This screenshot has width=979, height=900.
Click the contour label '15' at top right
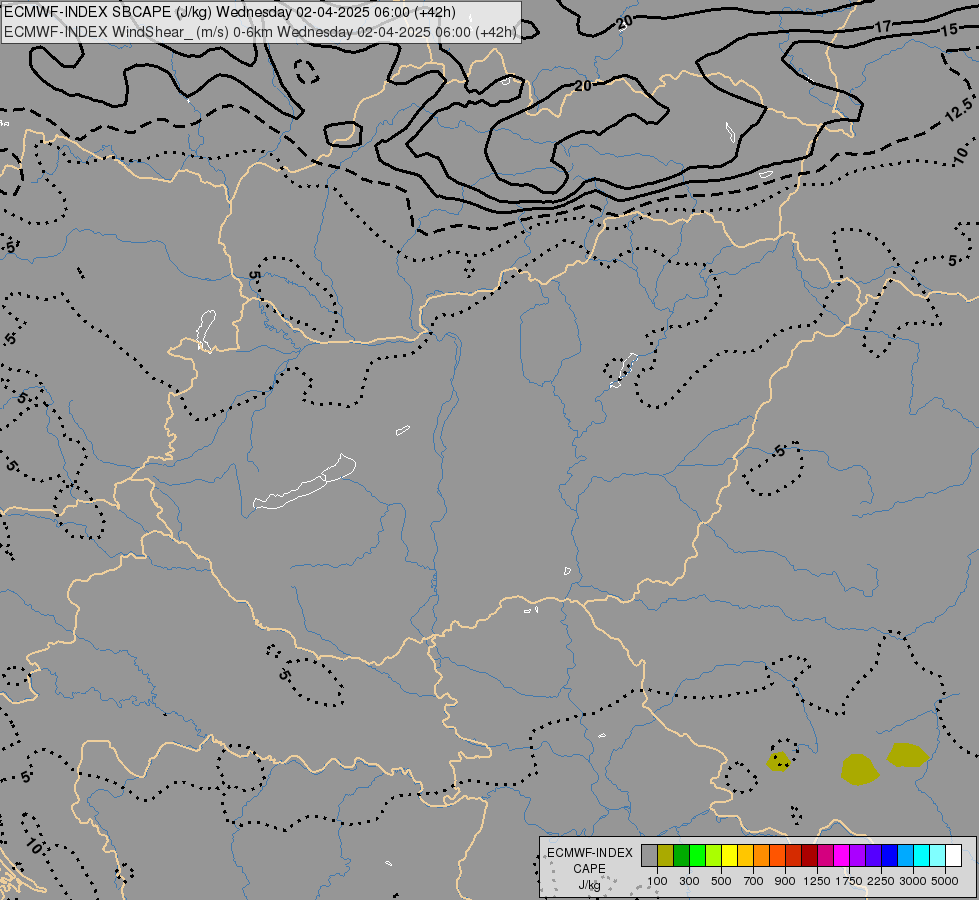(x=949, y=29)
